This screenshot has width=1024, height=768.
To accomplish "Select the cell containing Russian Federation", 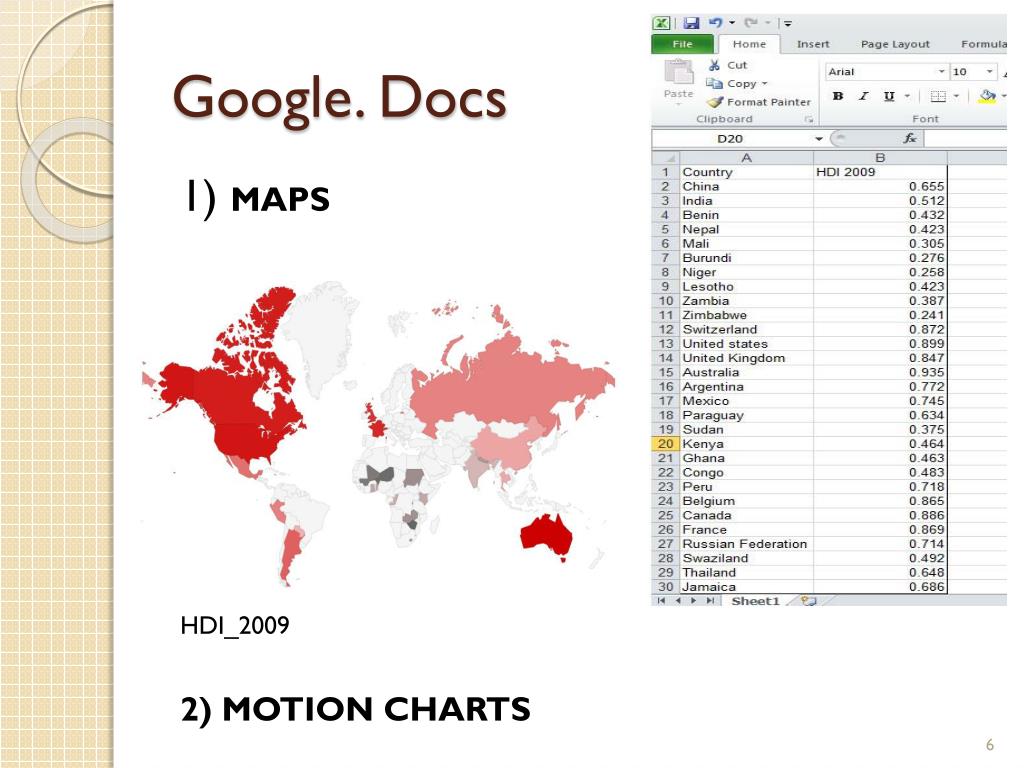I will point(746,544).
